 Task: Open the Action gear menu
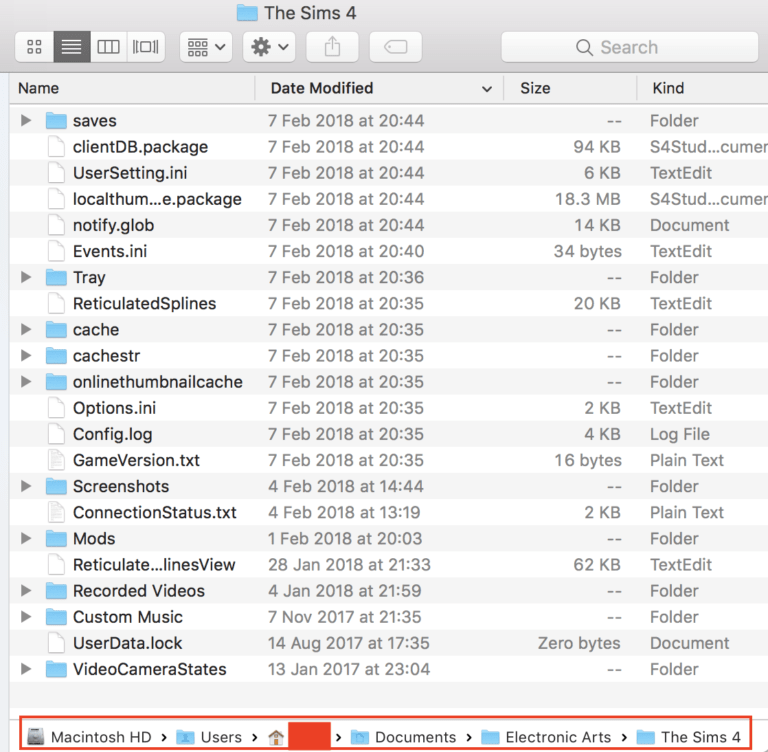pyautogui.click(x=269, y=47)
